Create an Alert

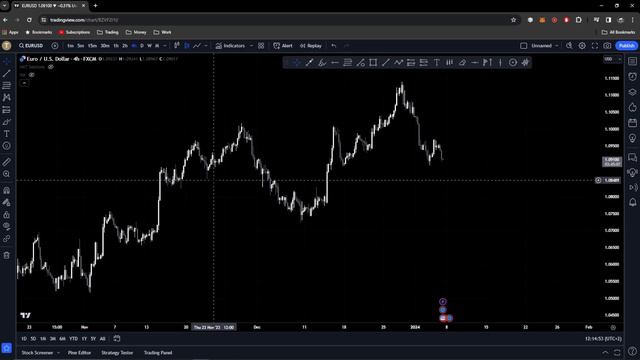click(283, 46)
